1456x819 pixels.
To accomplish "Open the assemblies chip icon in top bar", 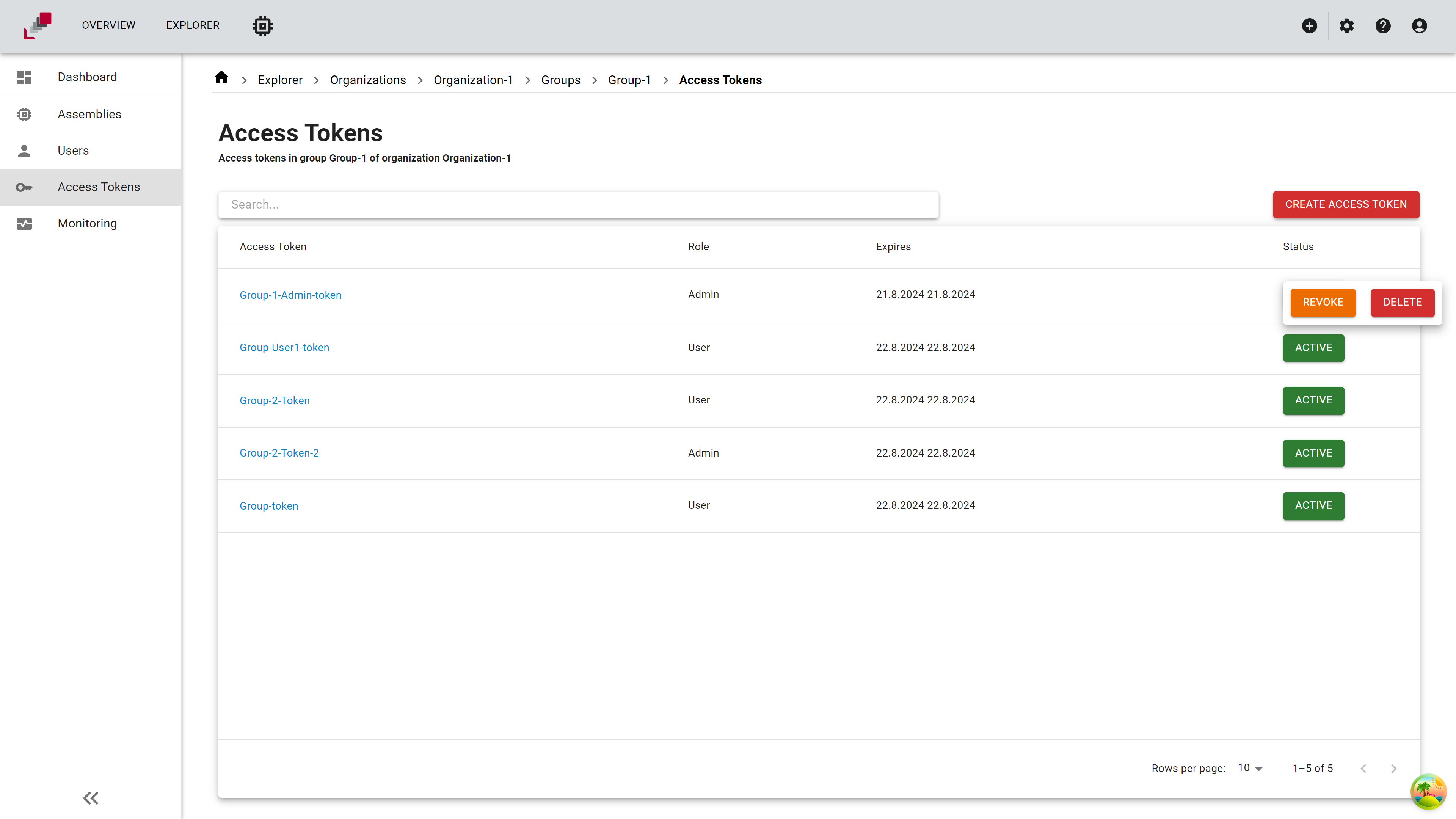I will click(263, 25).
